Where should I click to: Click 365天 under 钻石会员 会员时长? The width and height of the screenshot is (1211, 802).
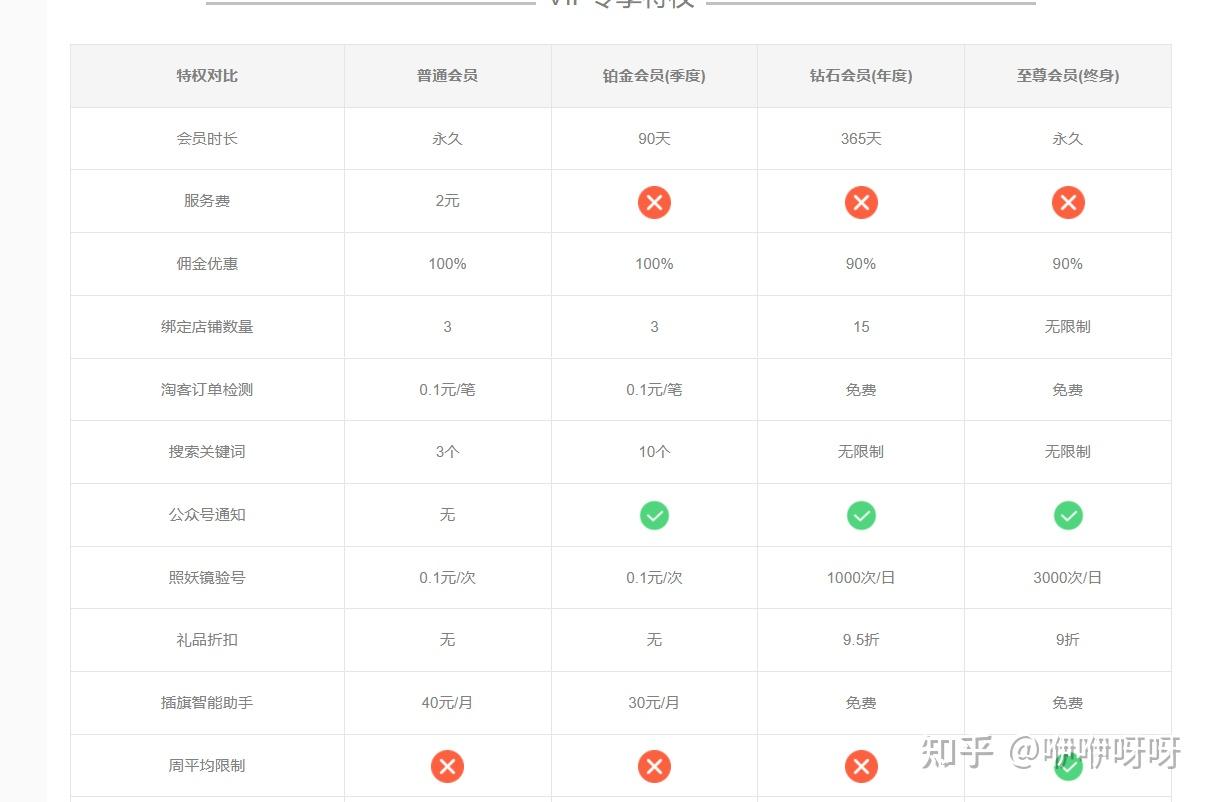click(861, 139)
